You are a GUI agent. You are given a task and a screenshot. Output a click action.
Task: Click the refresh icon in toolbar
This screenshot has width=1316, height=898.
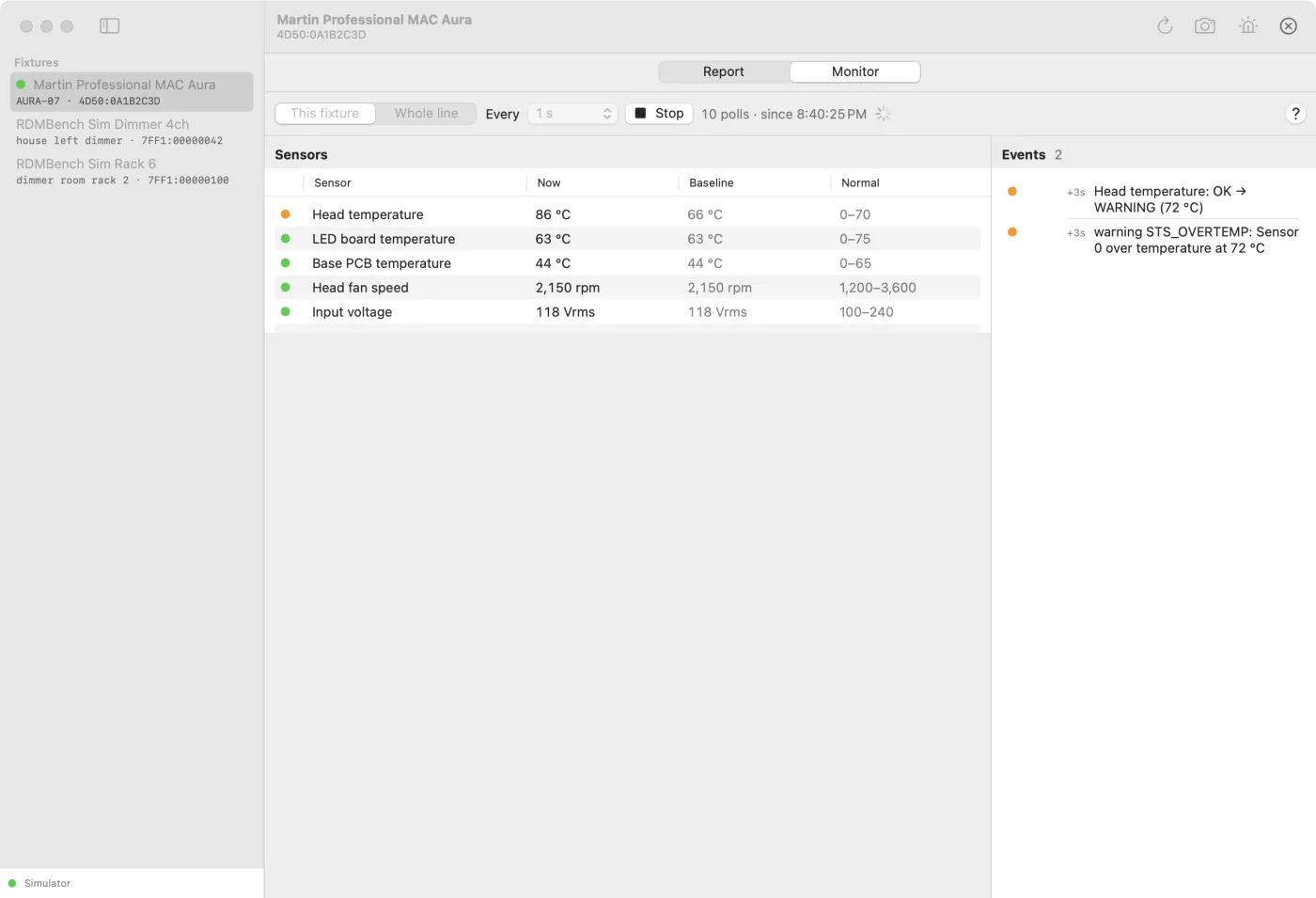pyautogui.click(x=1165, y=26)
